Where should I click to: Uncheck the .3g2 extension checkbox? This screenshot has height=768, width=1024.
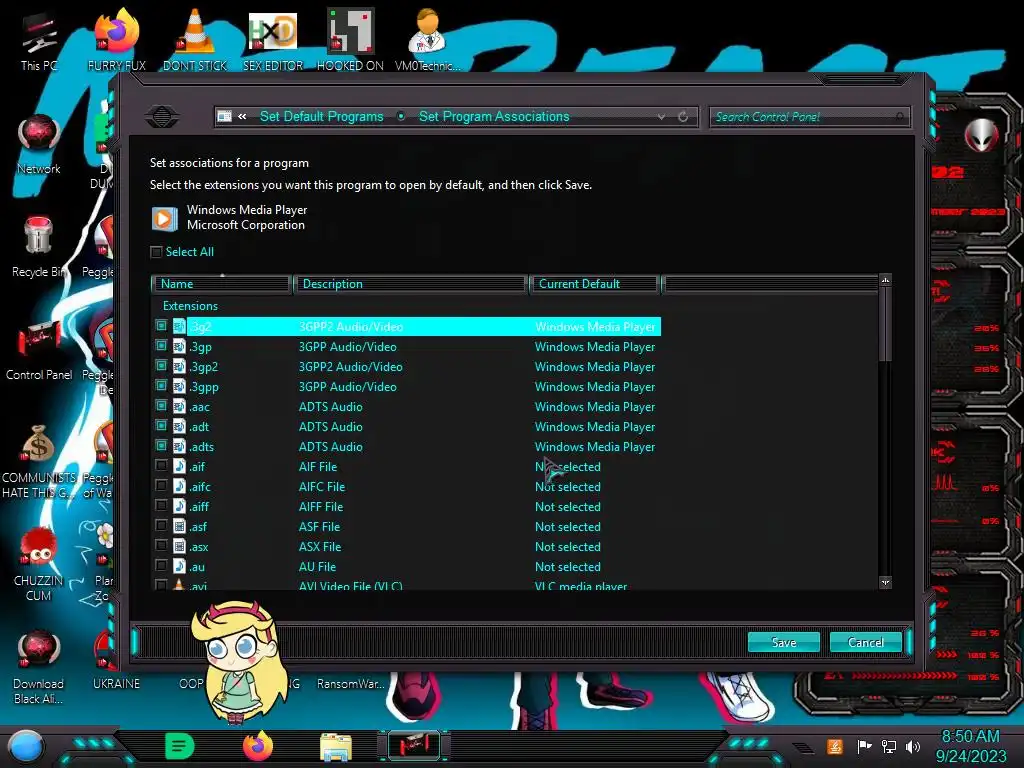(x=161, y=326)
